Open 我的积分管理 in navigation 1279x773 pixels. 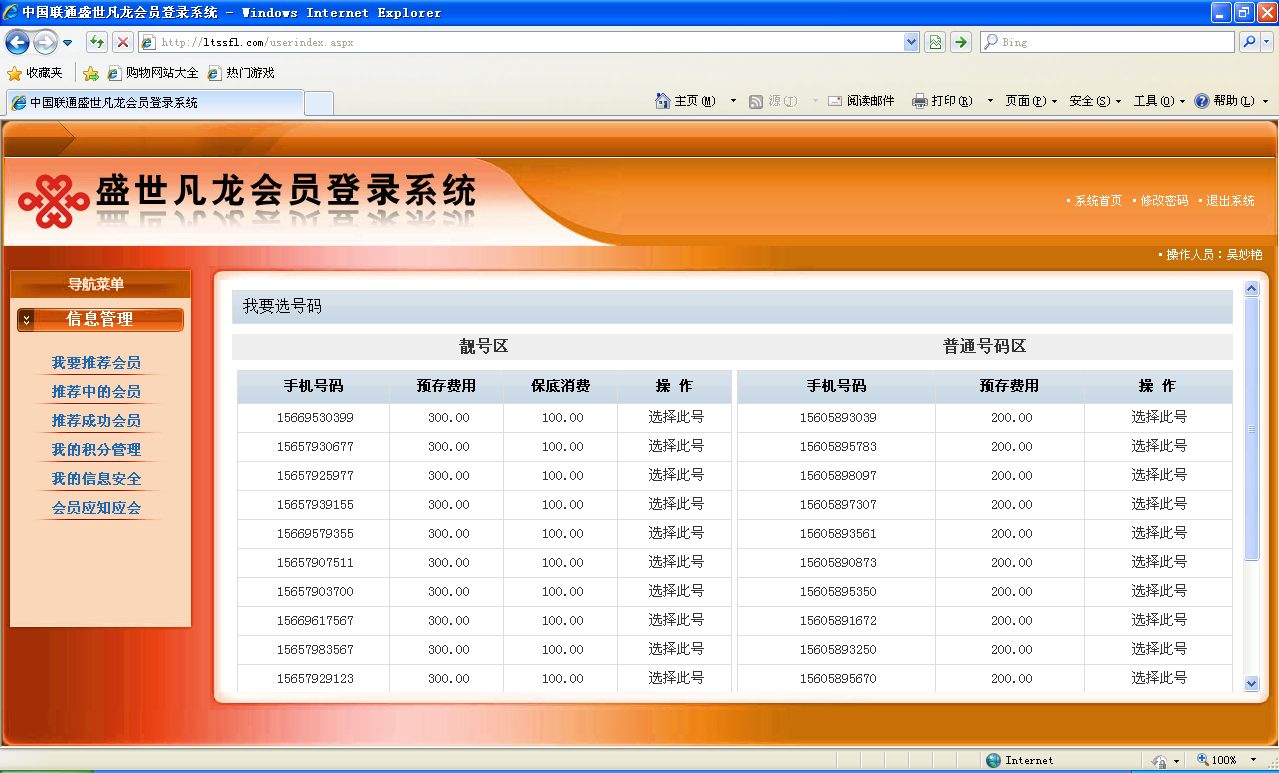pos(96,450)
